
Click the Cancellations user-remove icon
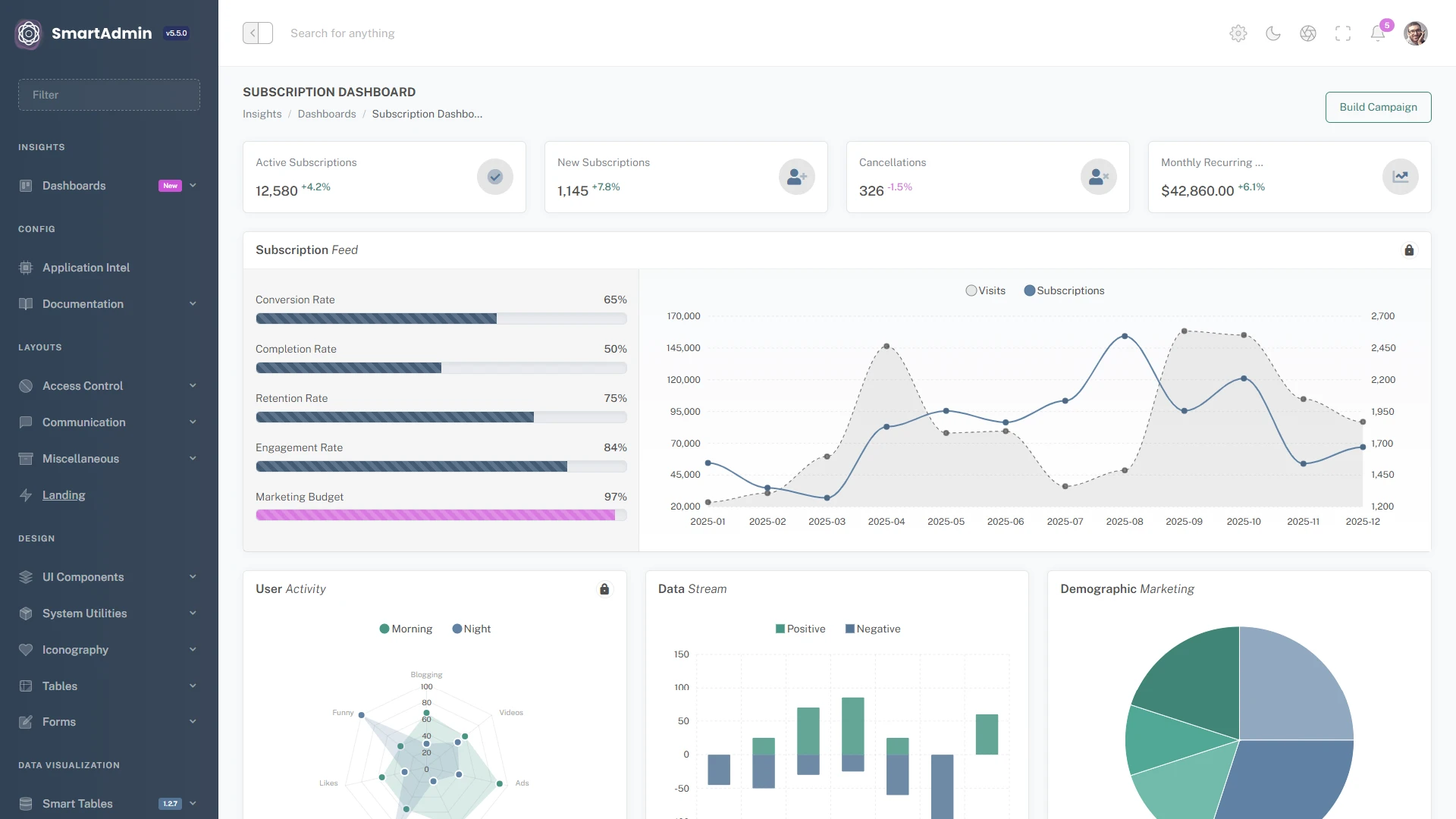coord(1099,177)
